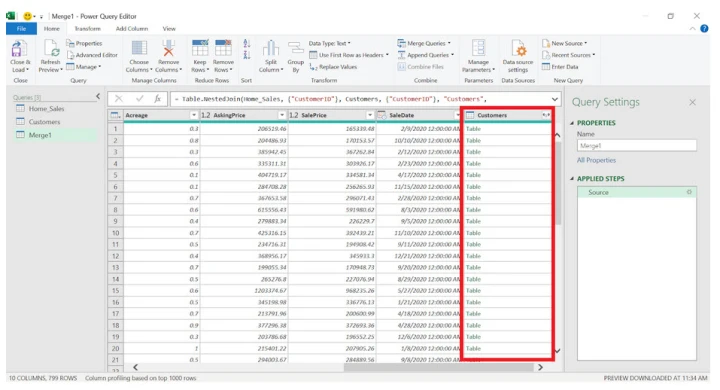Switch to the View tab
This screenshot has width=720, height=390.
pos(169,28)
